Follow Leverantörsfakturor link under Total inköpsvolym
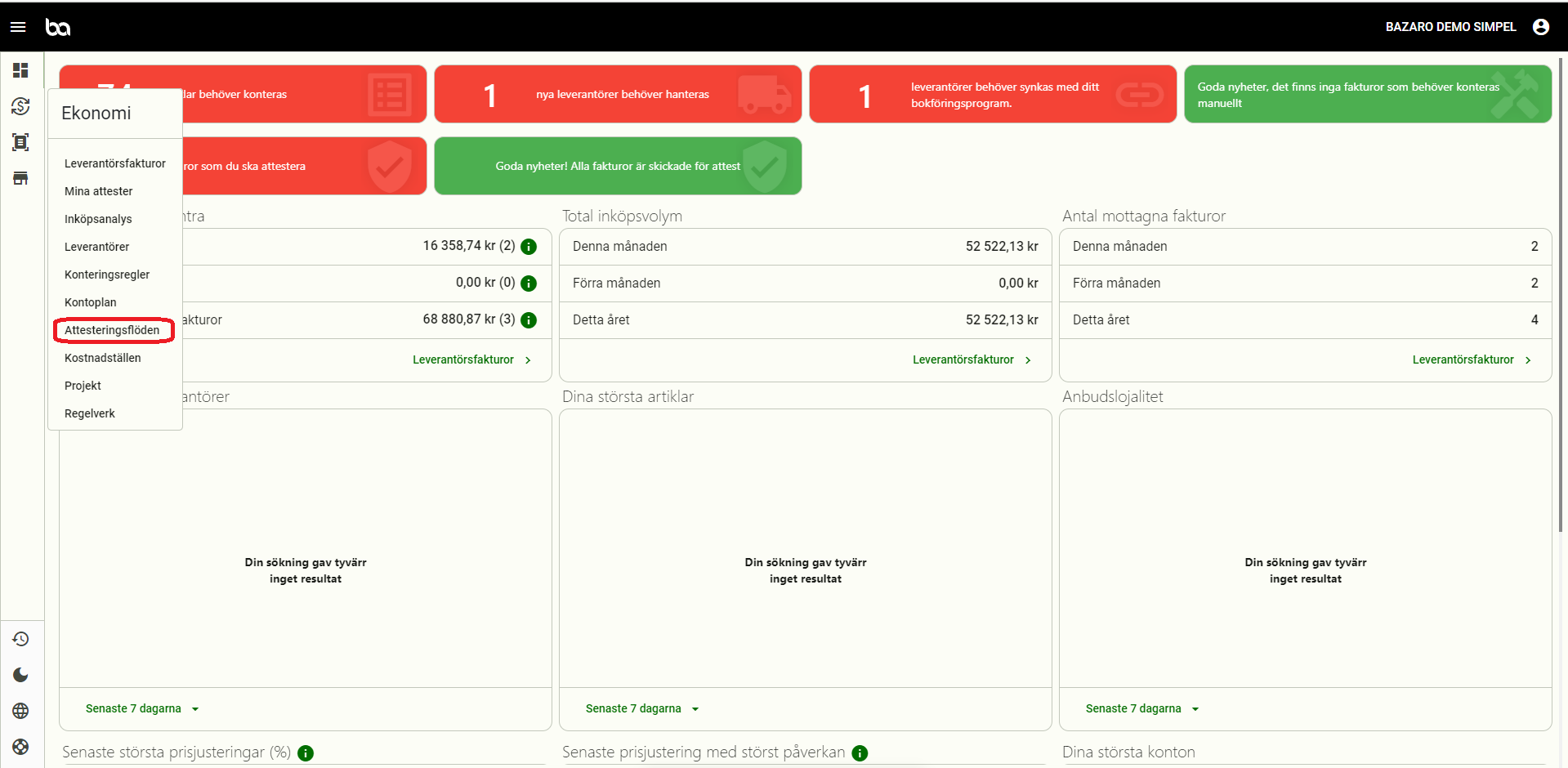This screenshot has height=768, width=1568. (972, 359)
